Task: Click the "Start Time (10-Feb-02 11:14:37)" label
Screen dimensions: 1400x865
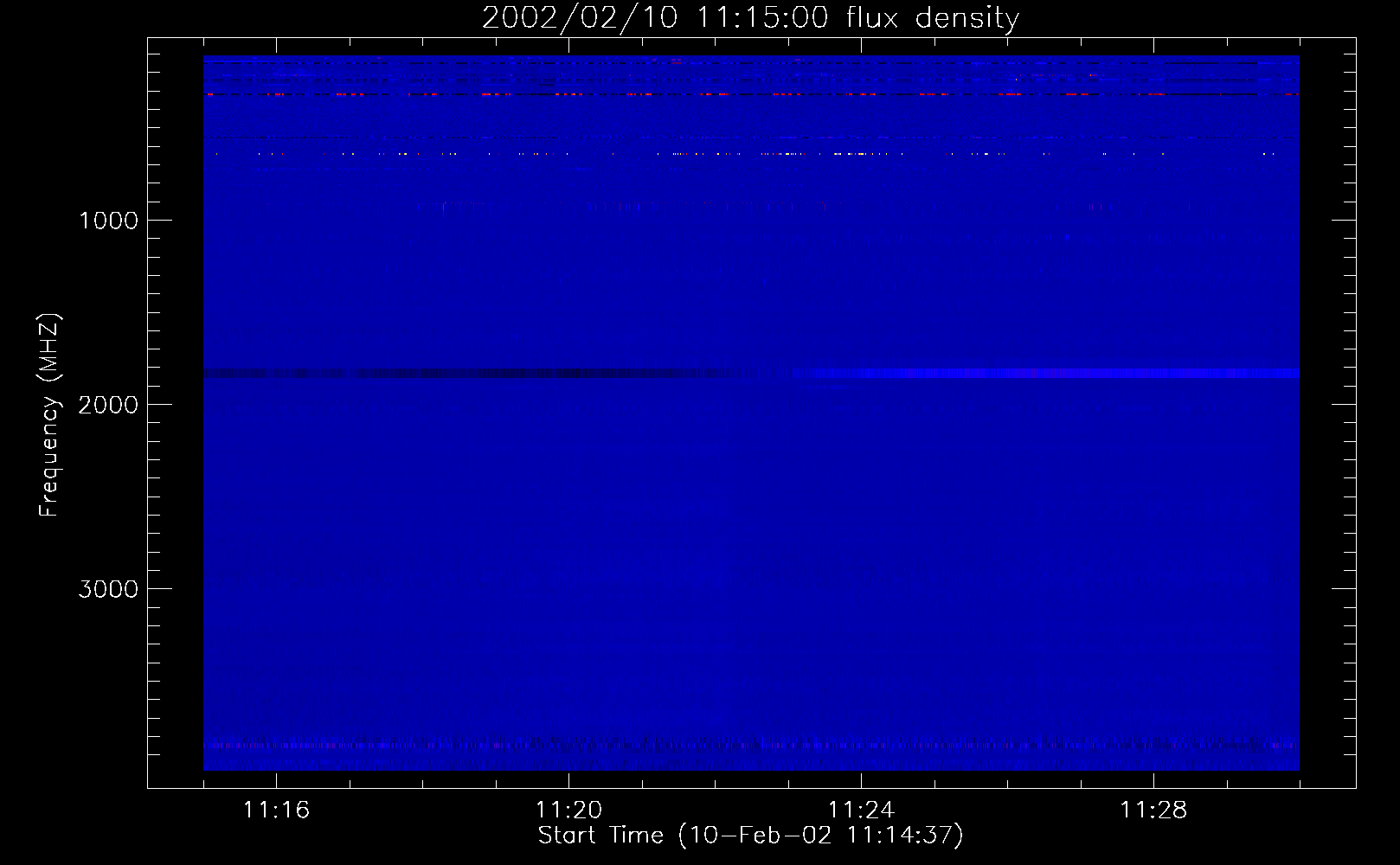Action: (x=750, y=836)
